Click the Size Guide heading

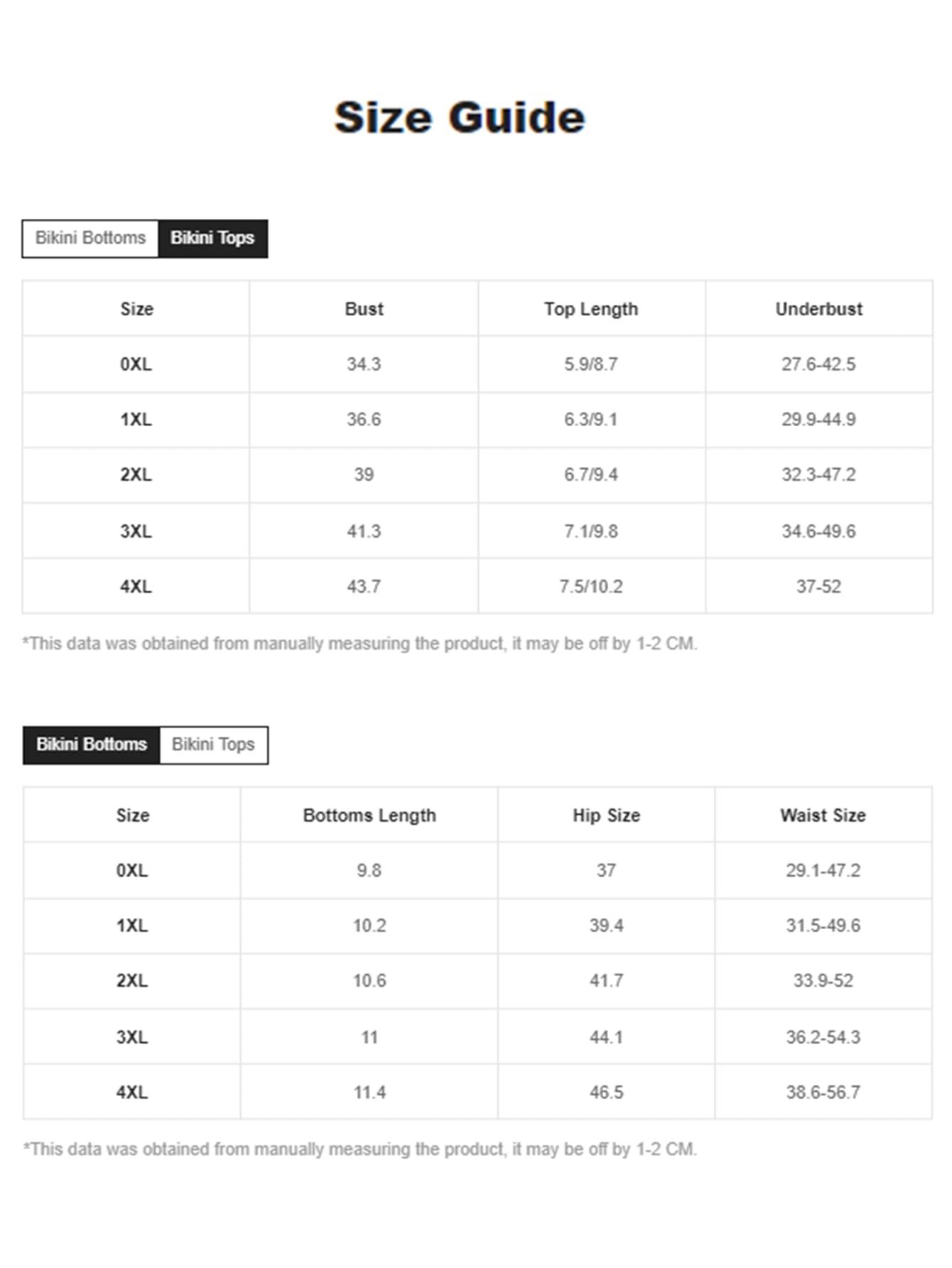(460, 117)
